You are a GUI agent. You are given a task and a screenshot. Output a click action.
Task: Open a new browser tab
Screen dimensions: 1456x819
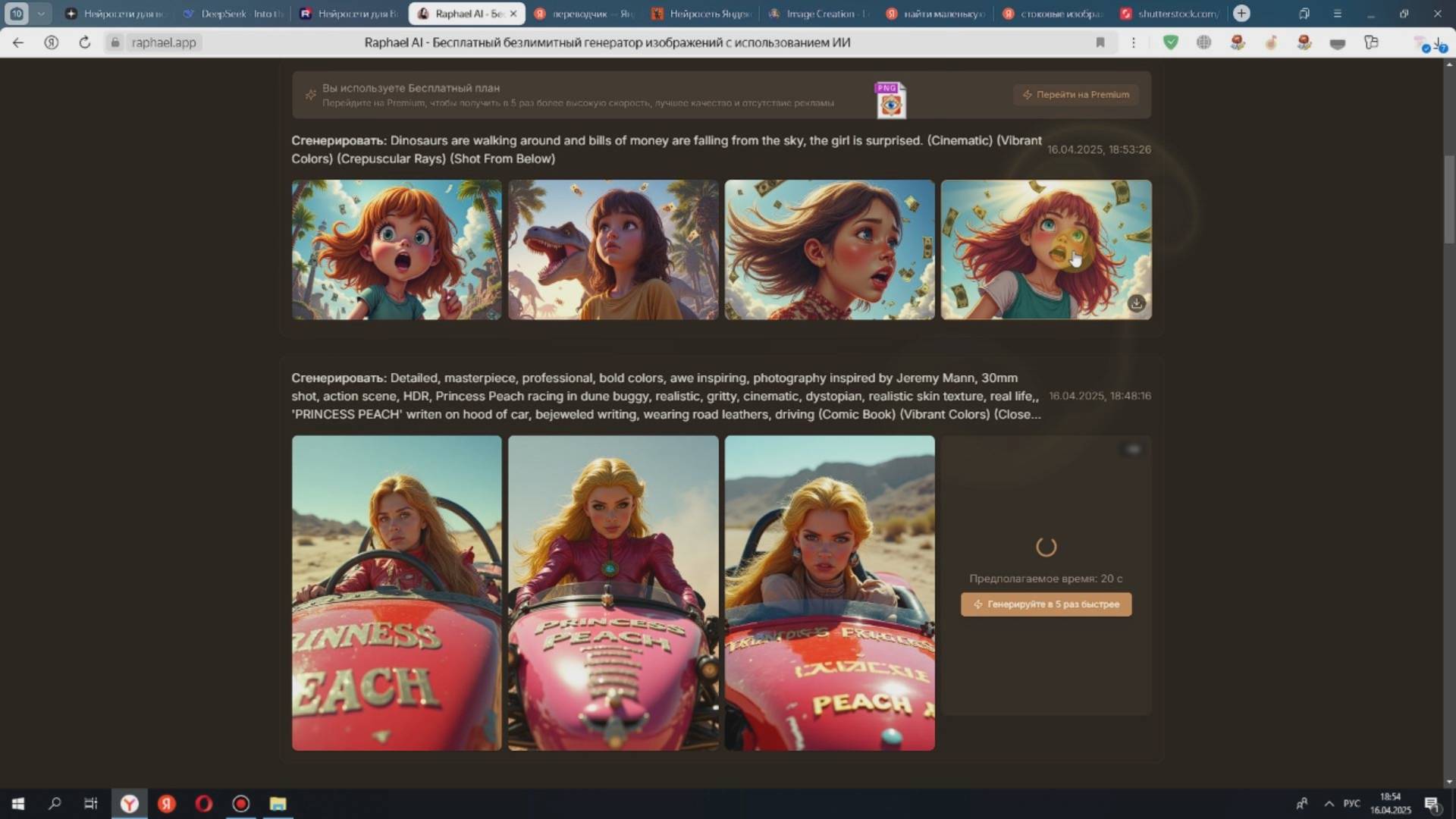(x=1241, y=14)
